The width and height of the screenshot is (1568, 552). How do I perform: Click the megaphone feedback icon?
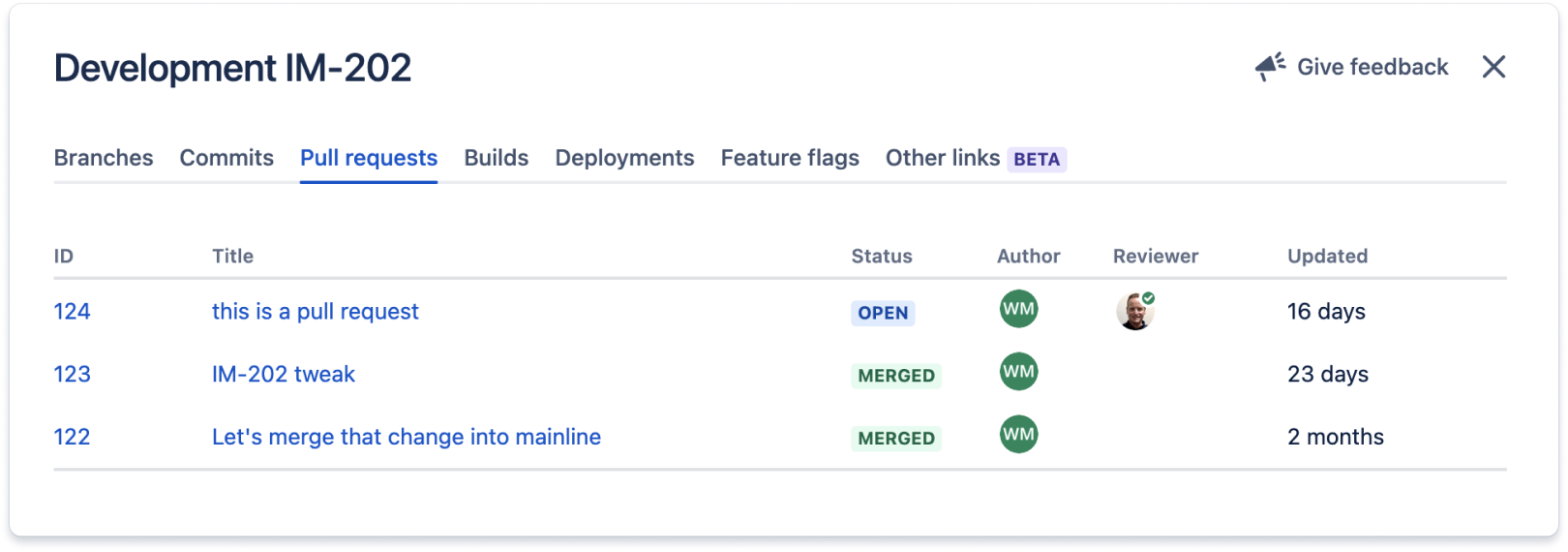[x=1270, y=67]
